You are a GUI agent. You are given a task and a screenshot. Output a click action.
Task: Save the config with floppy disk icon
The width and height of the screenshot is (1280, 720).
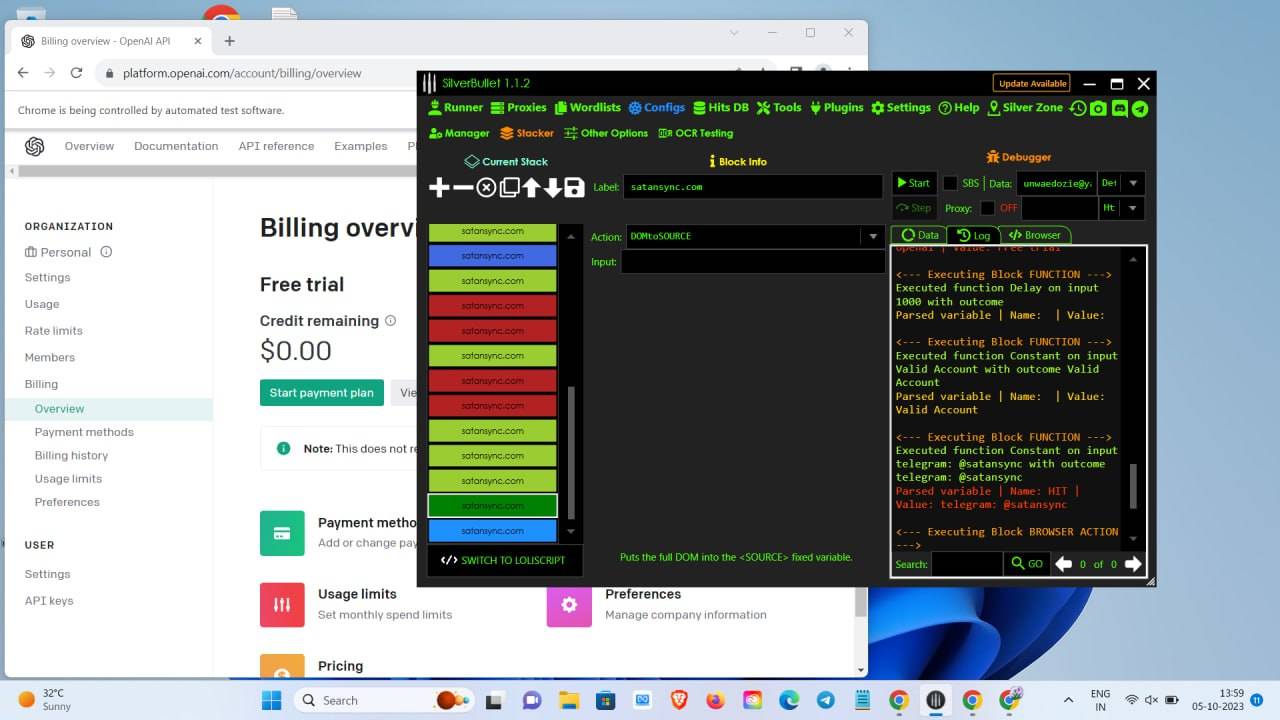574,187
